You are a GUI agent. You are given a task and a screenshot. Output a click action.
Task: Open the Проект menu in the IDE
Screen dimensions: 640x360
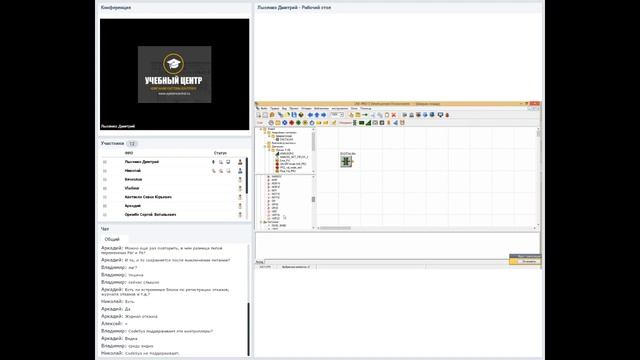click(294, 109)
